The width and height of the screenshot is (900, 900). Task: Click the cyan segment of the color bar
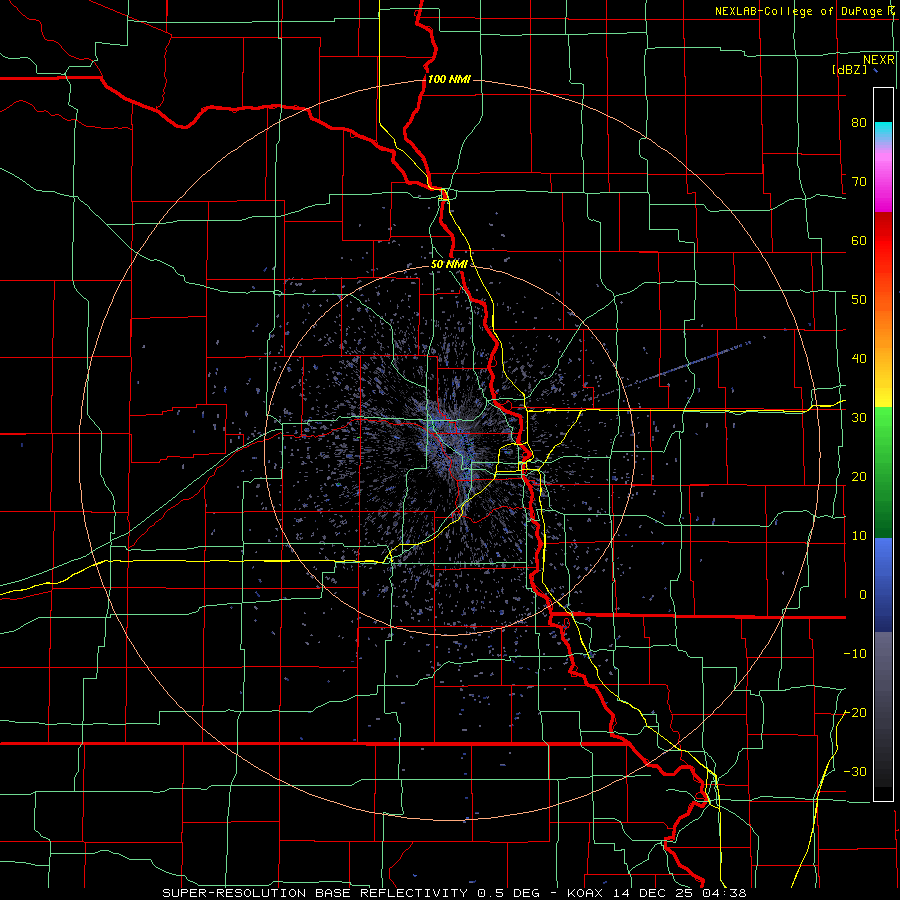coord(883,131)
